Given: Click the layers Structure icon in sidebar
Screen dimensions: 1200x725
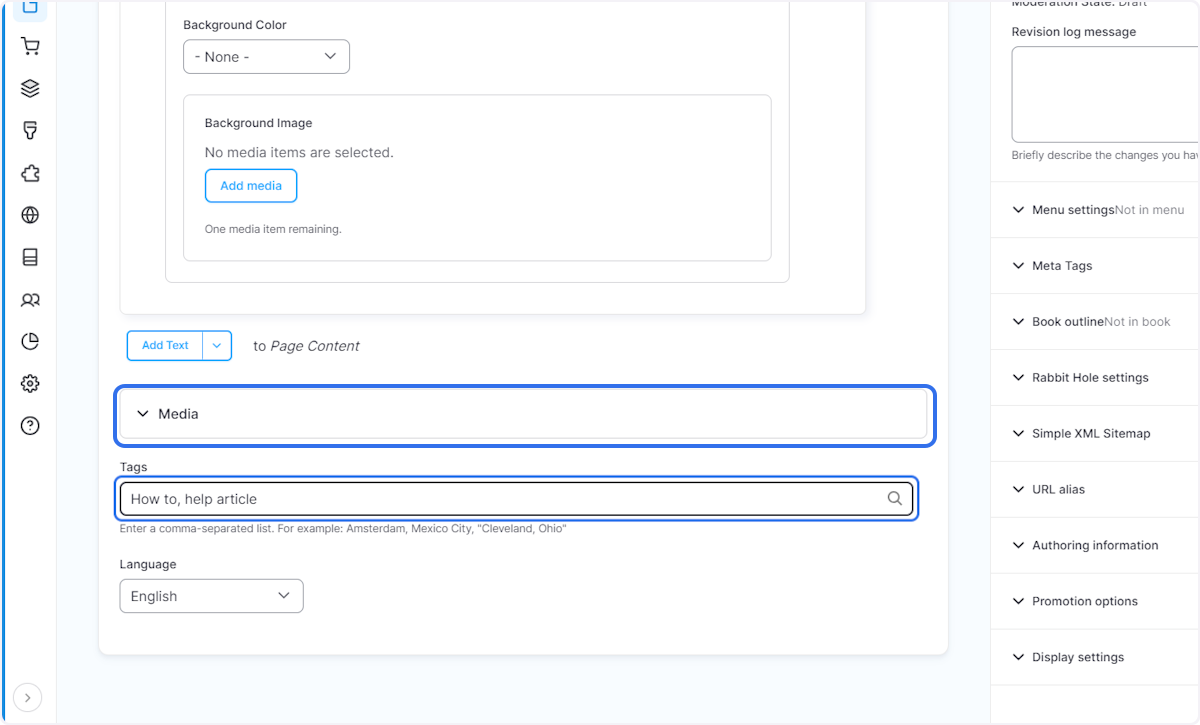Looking at the screenshot, I should point(29,88).
